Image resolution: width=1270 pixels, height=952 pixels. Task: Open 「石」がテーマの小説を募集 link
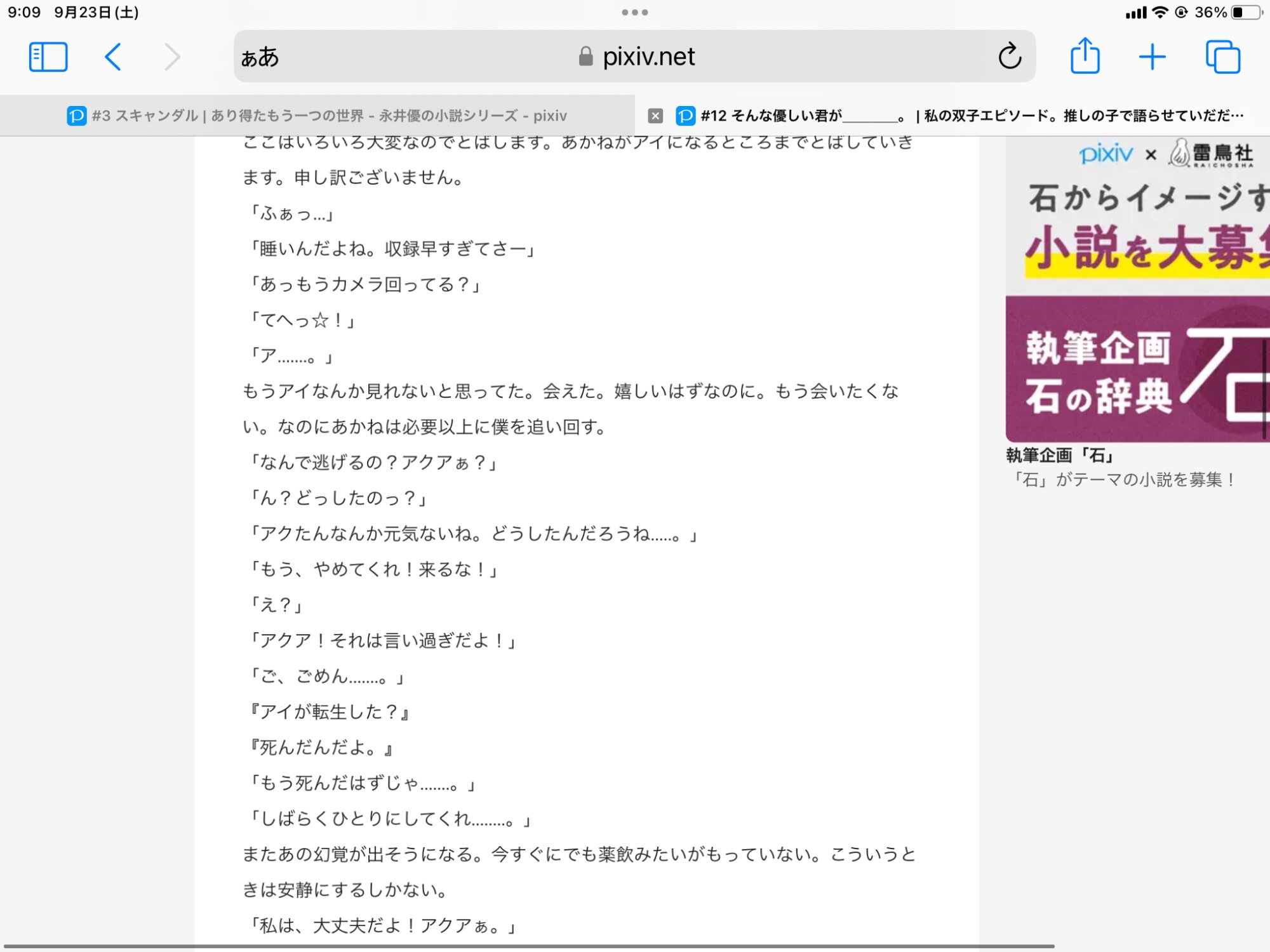click(x=1123, y=480)
